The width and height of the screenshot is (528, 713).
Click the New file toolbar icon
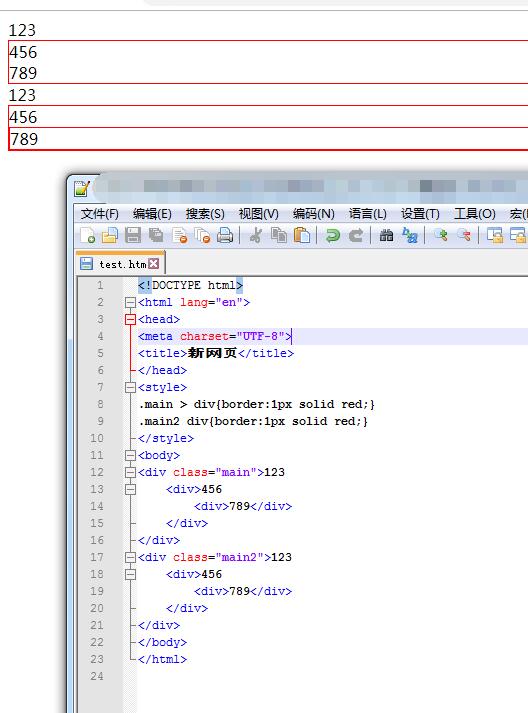87,236
